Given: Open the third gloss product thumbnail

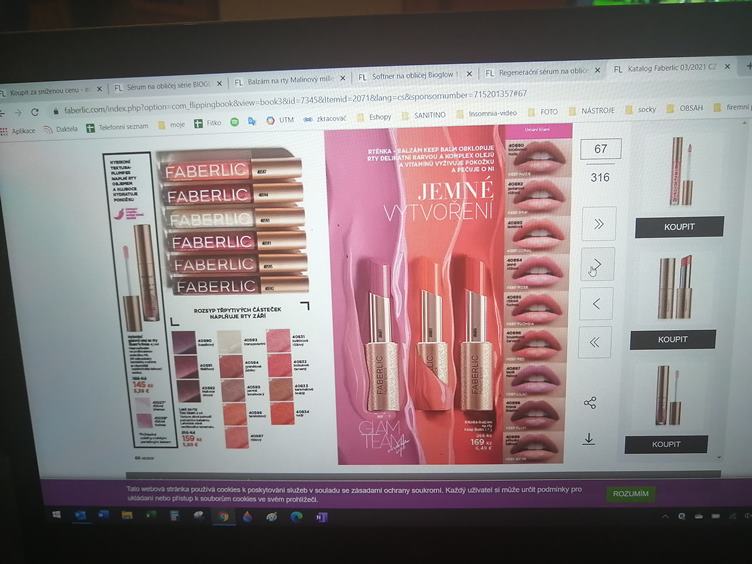Looking at the screenshot, I should (668, 395).
